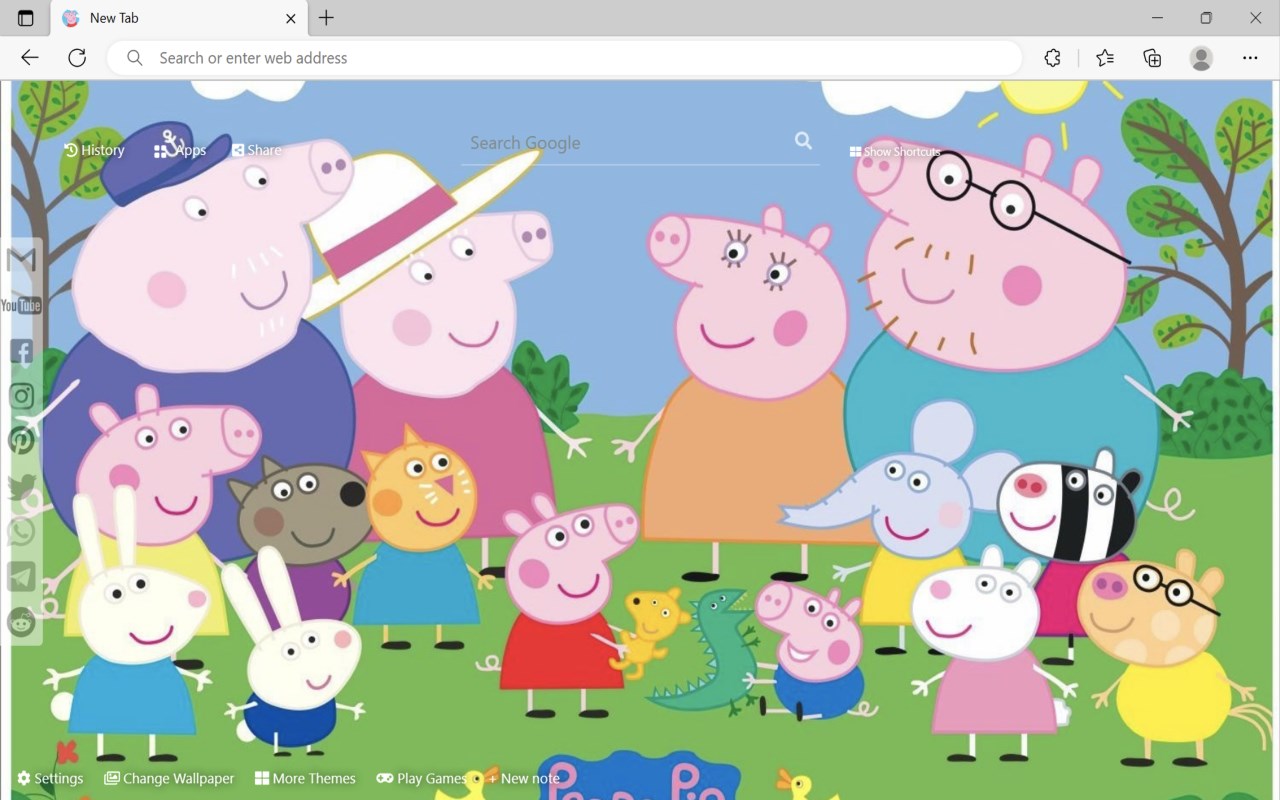Click the magnifier icon beside Search Google
The width and height of the screenshot is (1280, 800).
[803, 141]
